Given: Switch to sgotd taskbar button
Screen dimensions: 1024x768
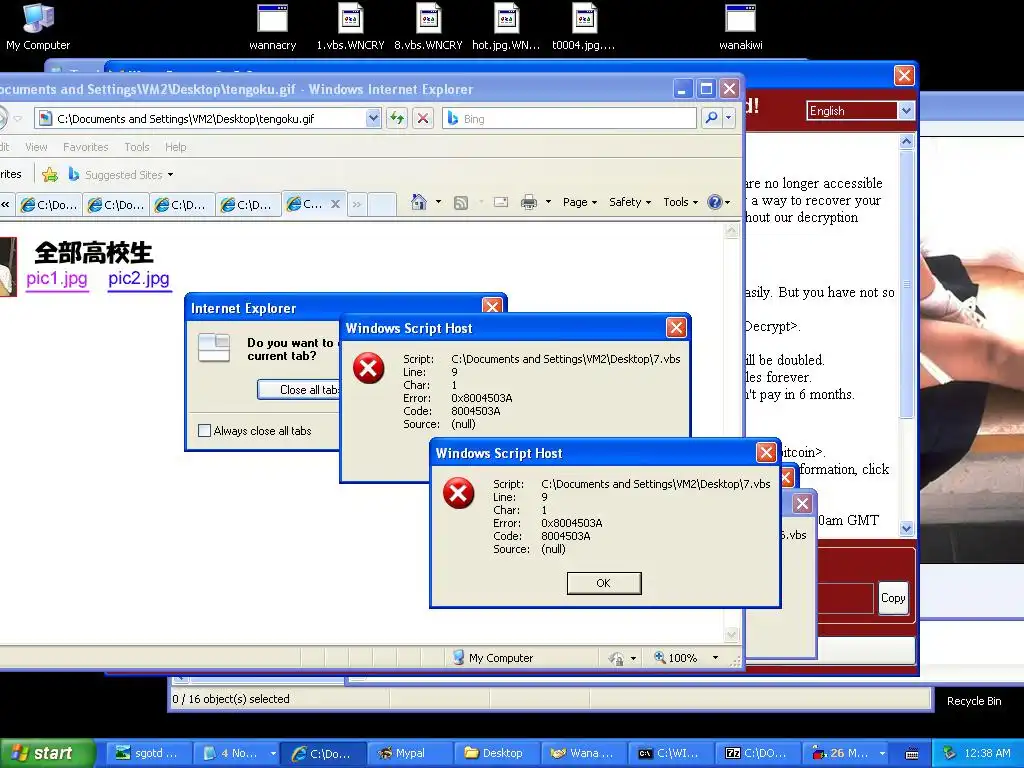Looking at the screenshot, I should [x=149, y=753].
